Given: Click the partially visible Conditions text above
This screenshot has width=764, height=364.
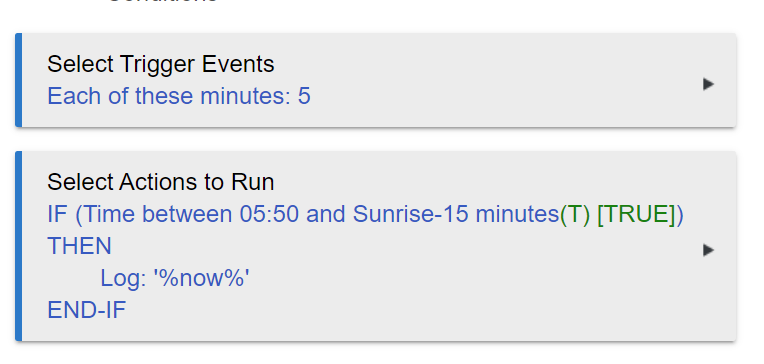Looking at the screenshot, I should click(x=163, y=2).
